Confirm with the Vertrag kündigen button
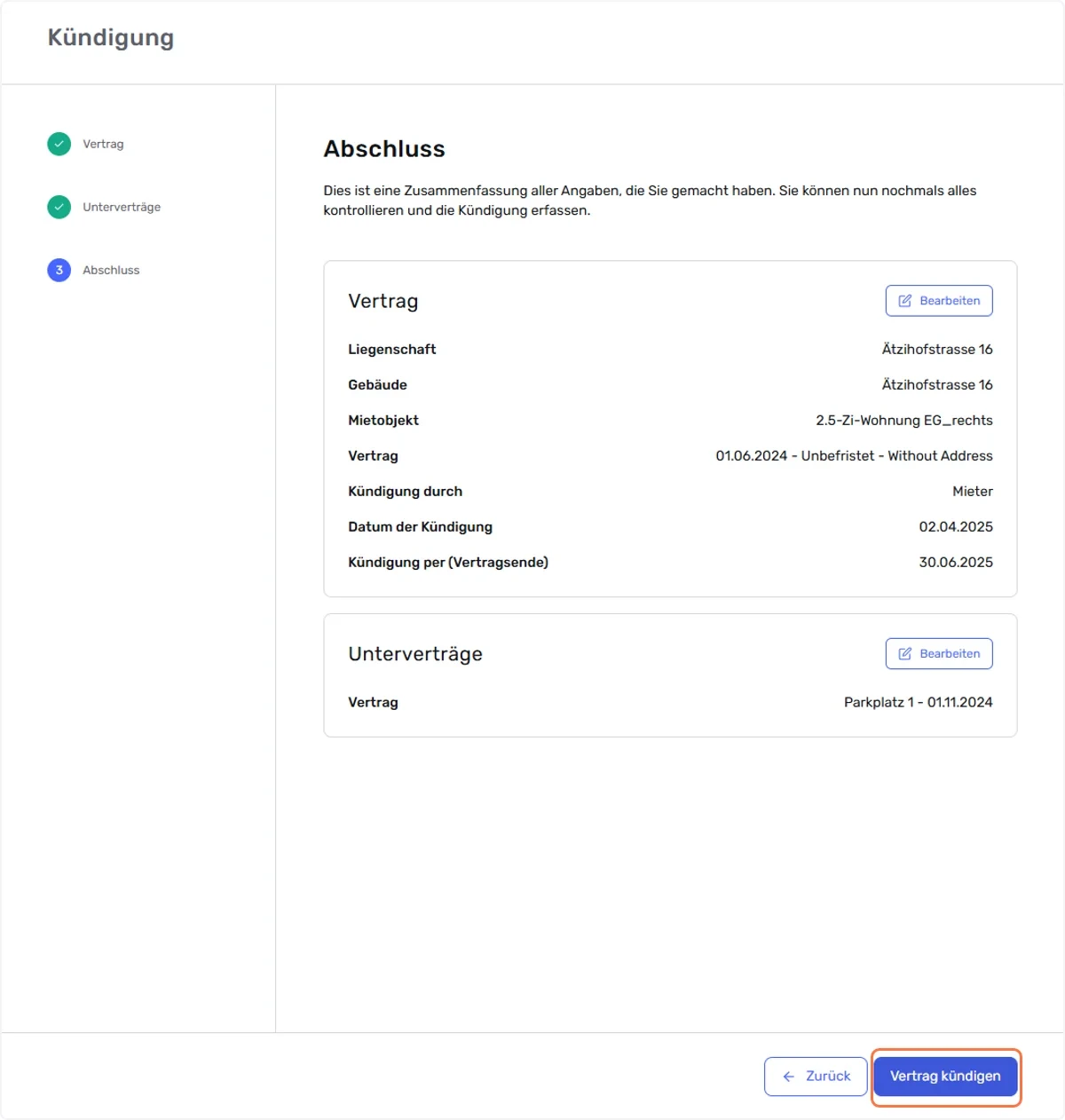 pos(945,1077)
